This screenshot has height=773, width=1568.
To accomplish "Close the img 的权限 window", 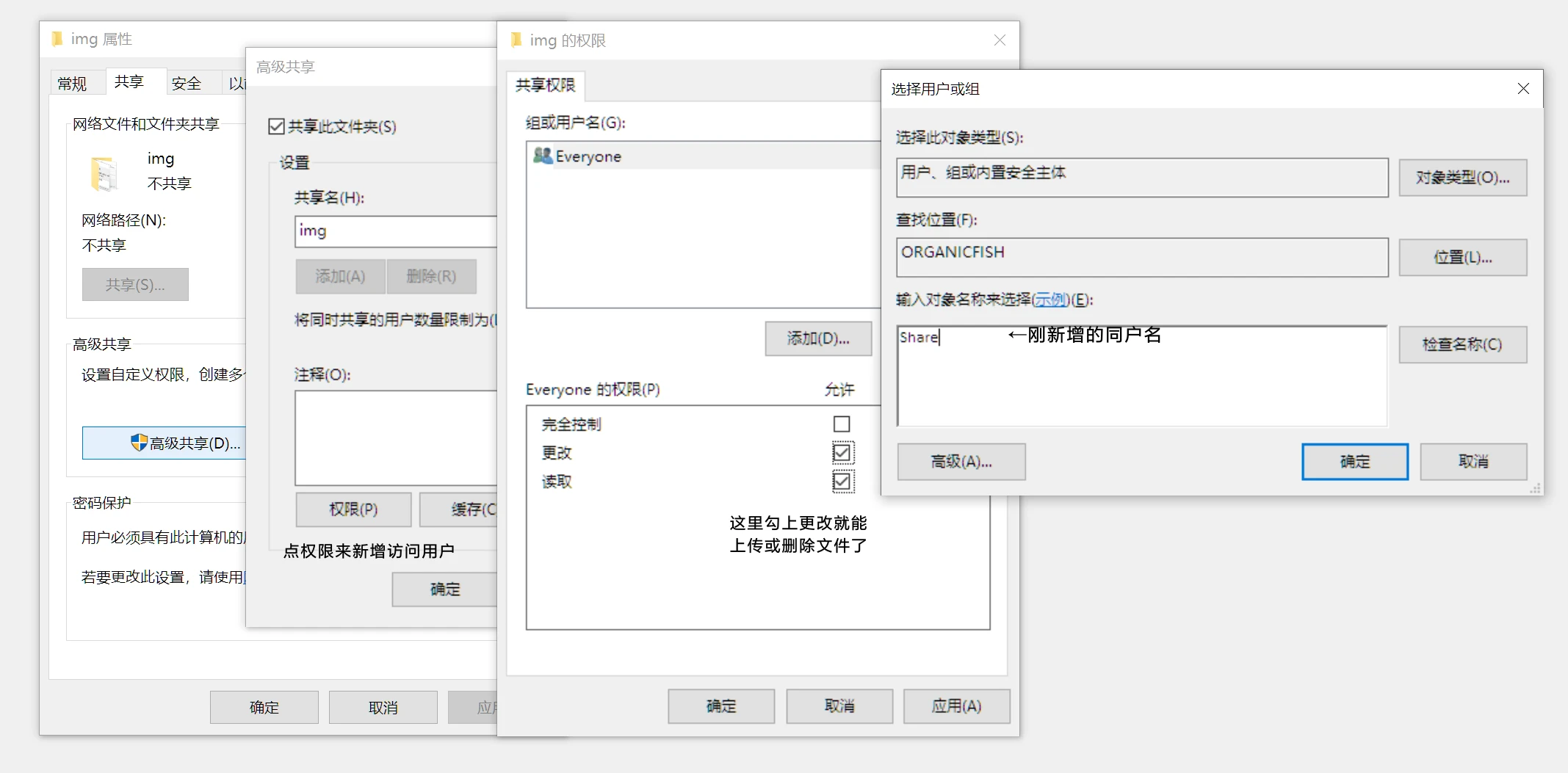I will [x=1000, y=40].
